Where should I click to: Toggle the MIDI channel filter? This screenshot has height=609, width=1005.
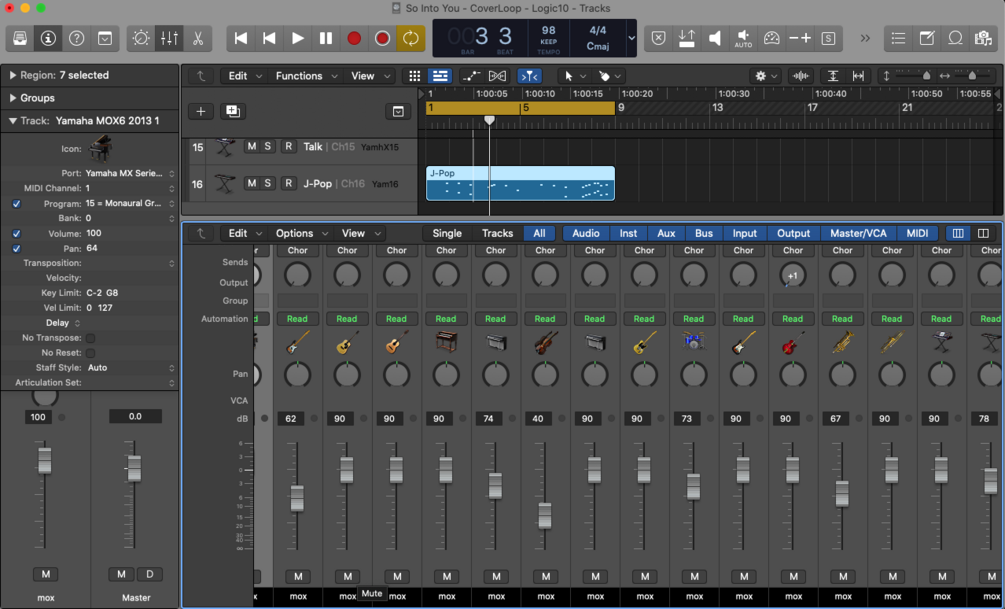(917, 233)
